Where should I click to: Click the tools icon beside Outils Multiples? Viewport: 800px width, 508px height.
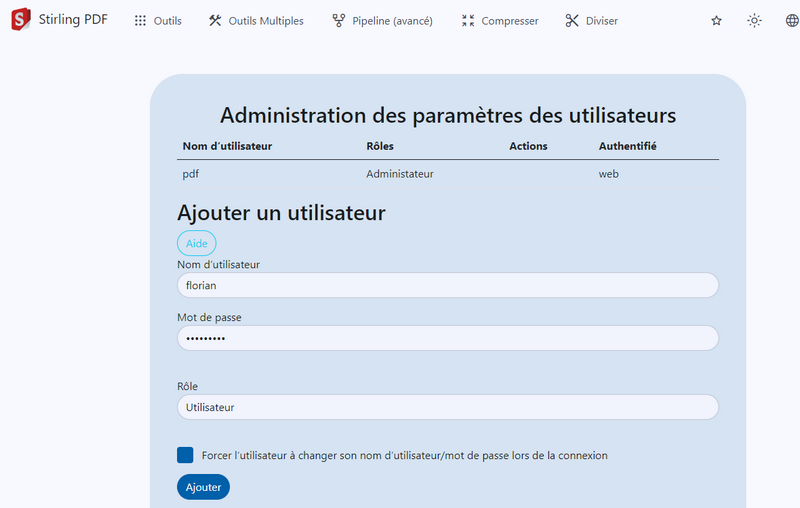(215, 21)
